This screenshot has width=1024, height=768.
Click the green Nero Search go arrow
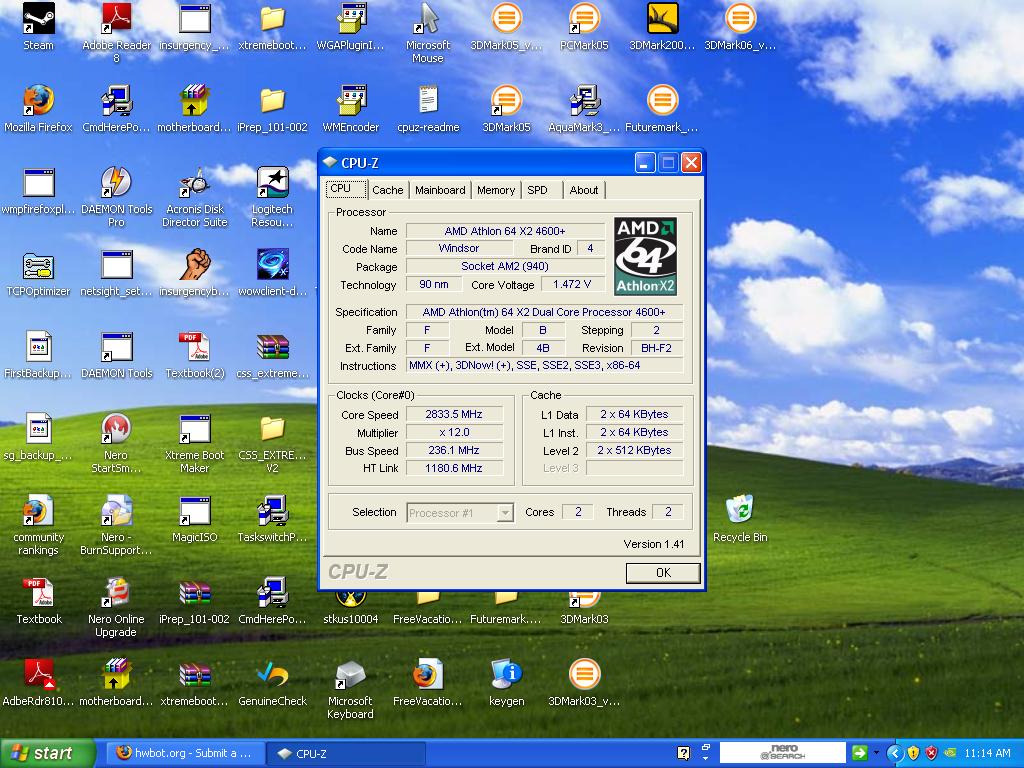tap(859, 753)
